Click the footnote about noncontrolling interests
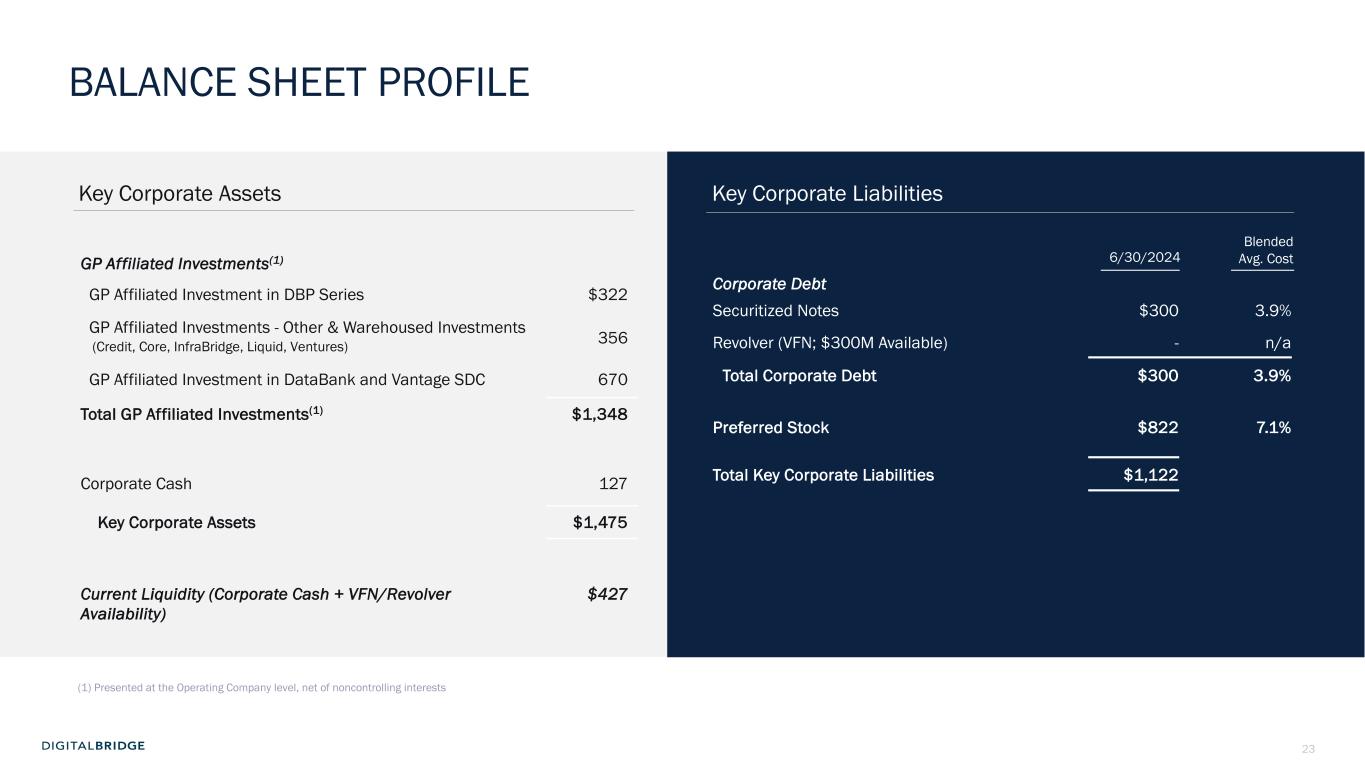This screenshot has width=1365, height=768. point(262,688)
